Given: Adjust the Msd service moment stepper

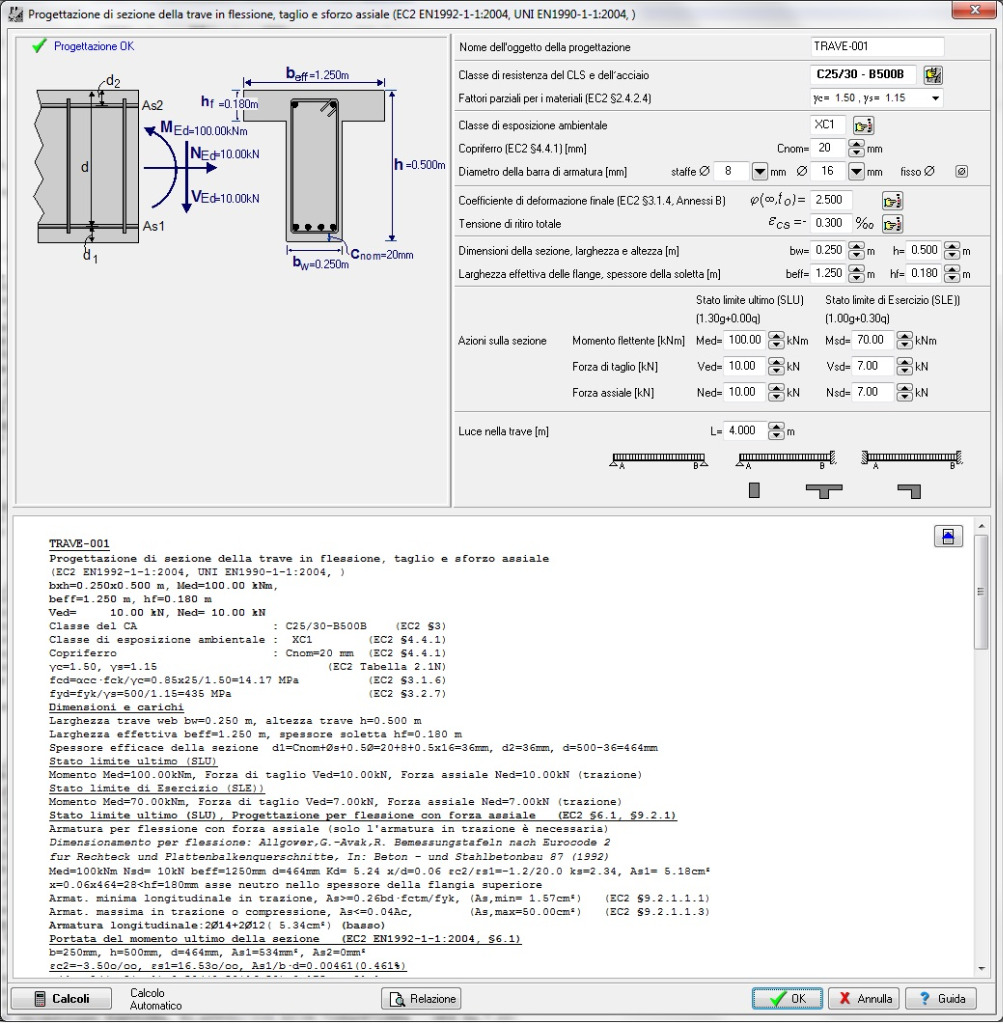Looking at the screenshot, I should [904, 340].
